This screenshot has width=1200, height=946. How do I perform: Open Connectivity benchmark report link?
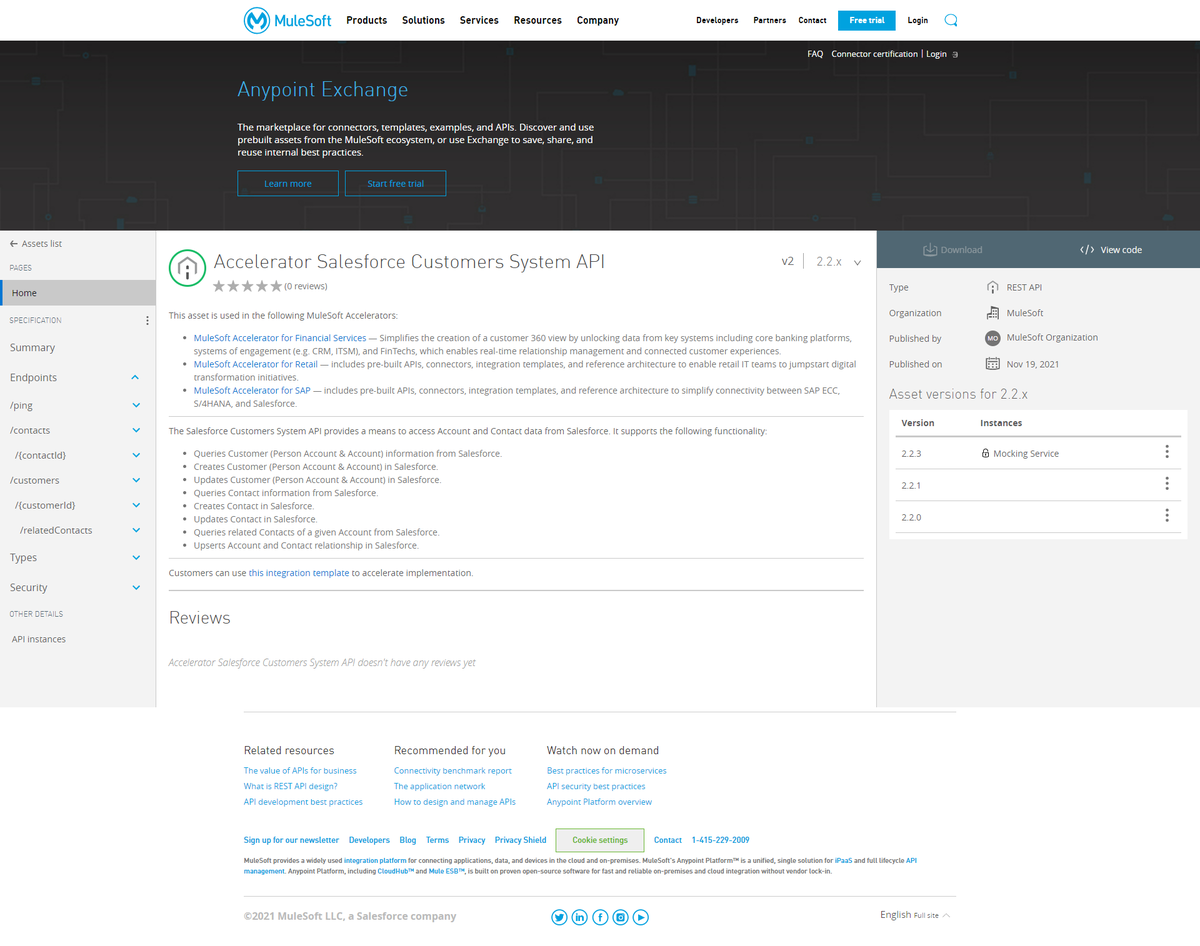click(453, 771)
